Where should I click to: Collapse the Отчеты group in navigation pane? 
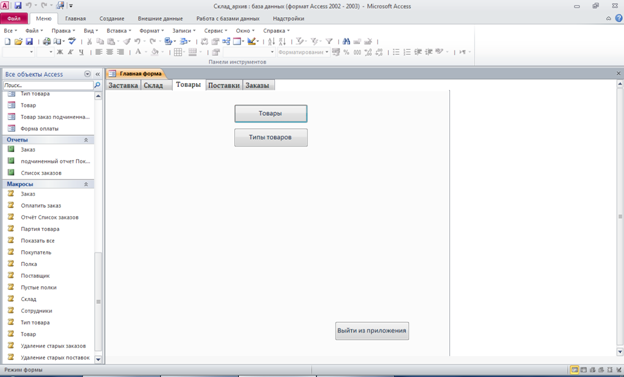86,140
